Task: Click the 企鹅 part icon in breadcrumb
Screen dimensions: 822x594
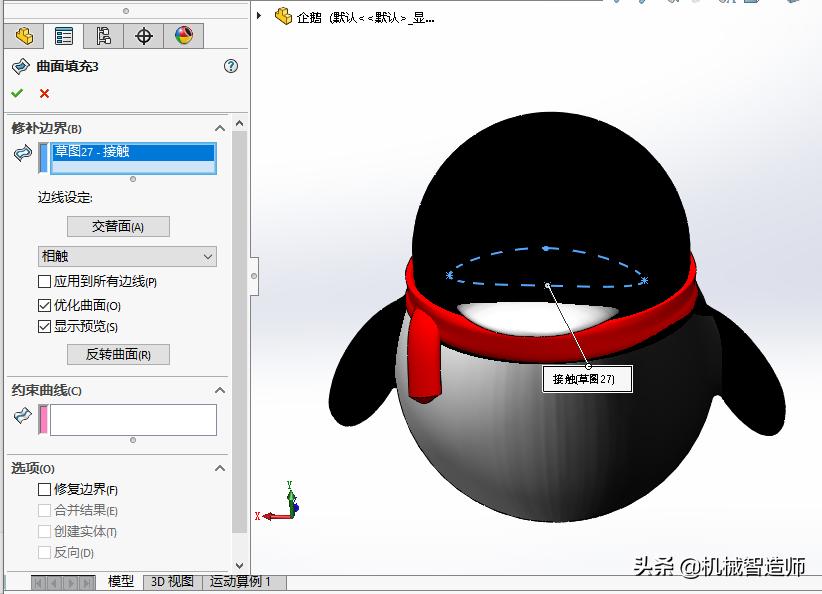Action: 284,16
